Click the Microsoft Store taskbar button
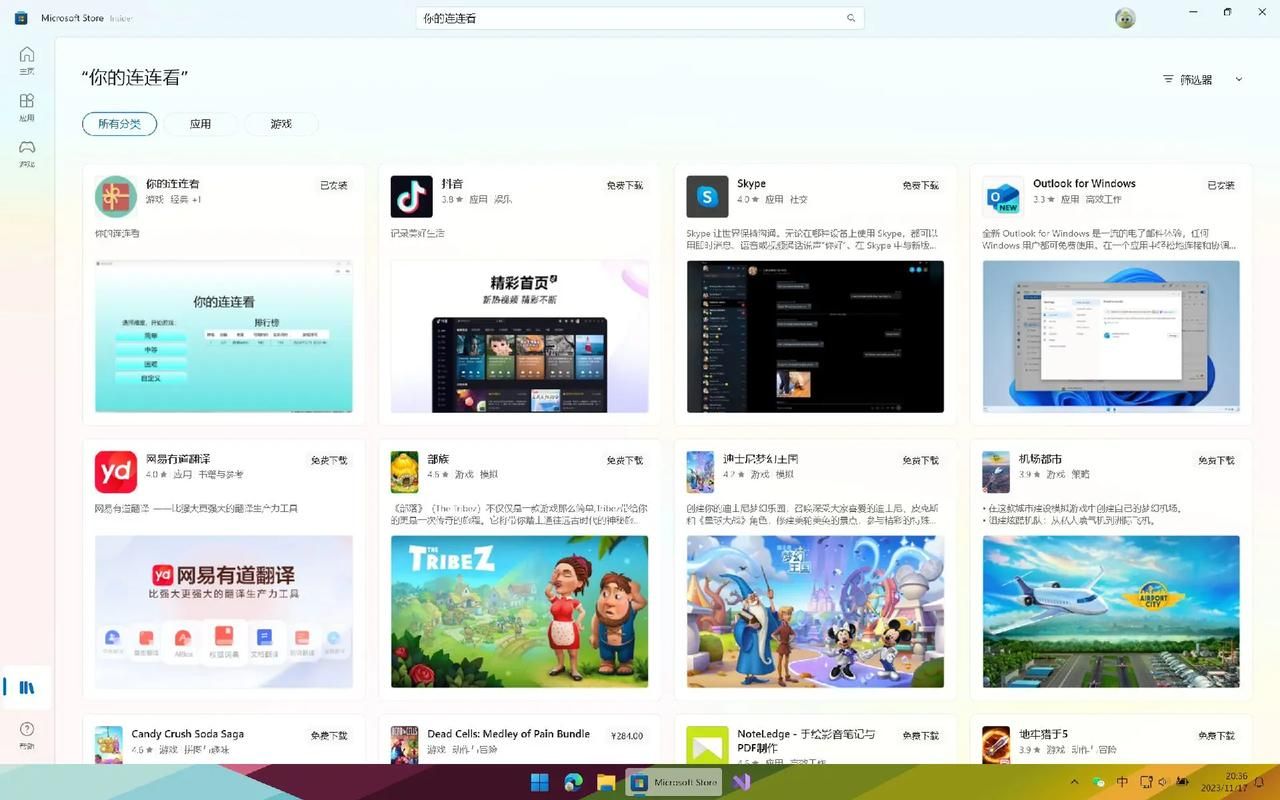This screenshot has width=1280, height=800. point(674,782)
